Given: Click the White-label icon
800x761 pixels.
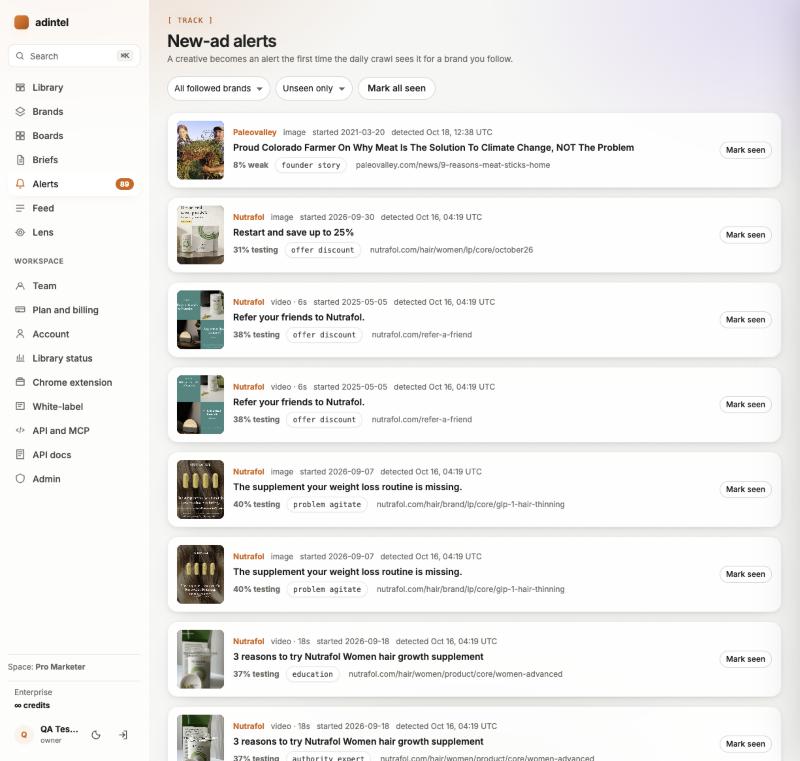Looking at the screenshot, I should click(20, 406).
